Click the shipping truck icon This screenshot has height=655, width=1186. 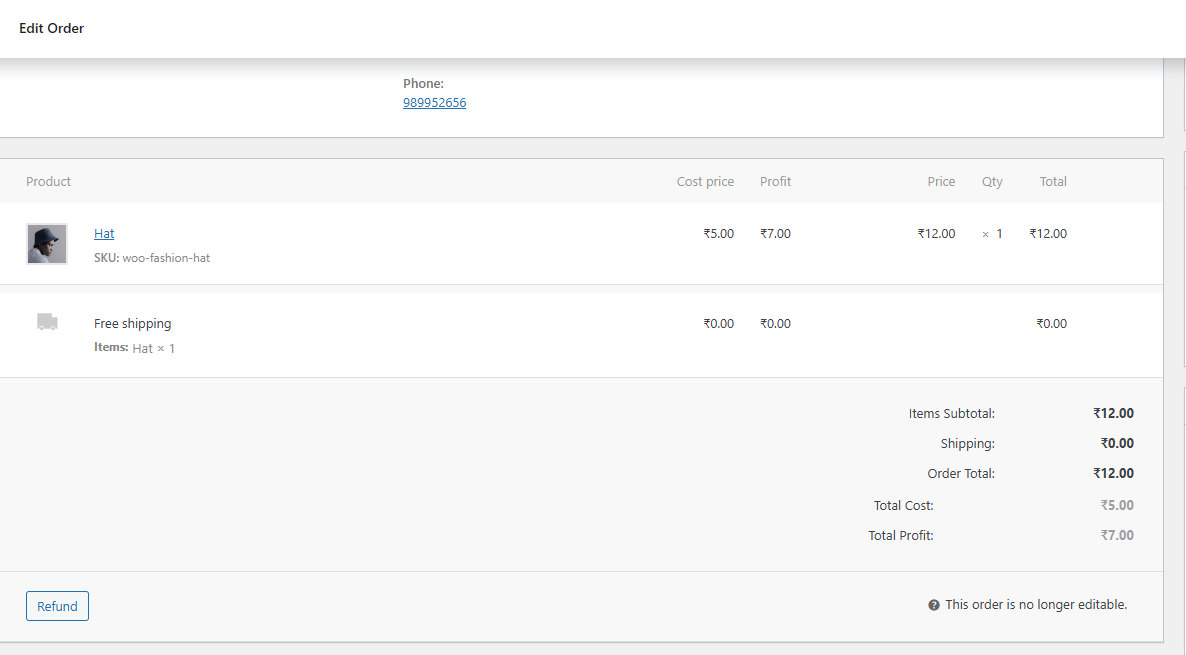47,322
